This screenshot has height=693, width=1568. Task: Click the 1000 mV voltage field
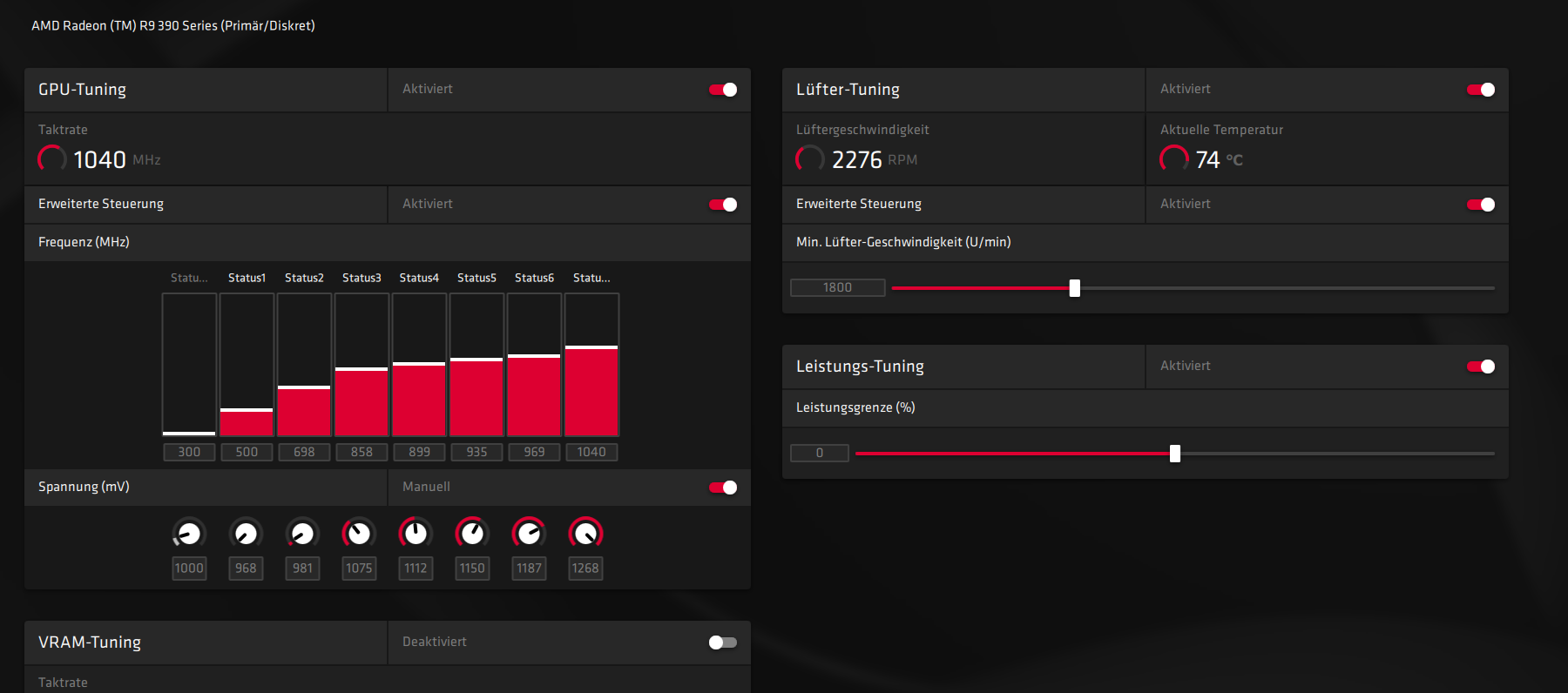point(189,569)
